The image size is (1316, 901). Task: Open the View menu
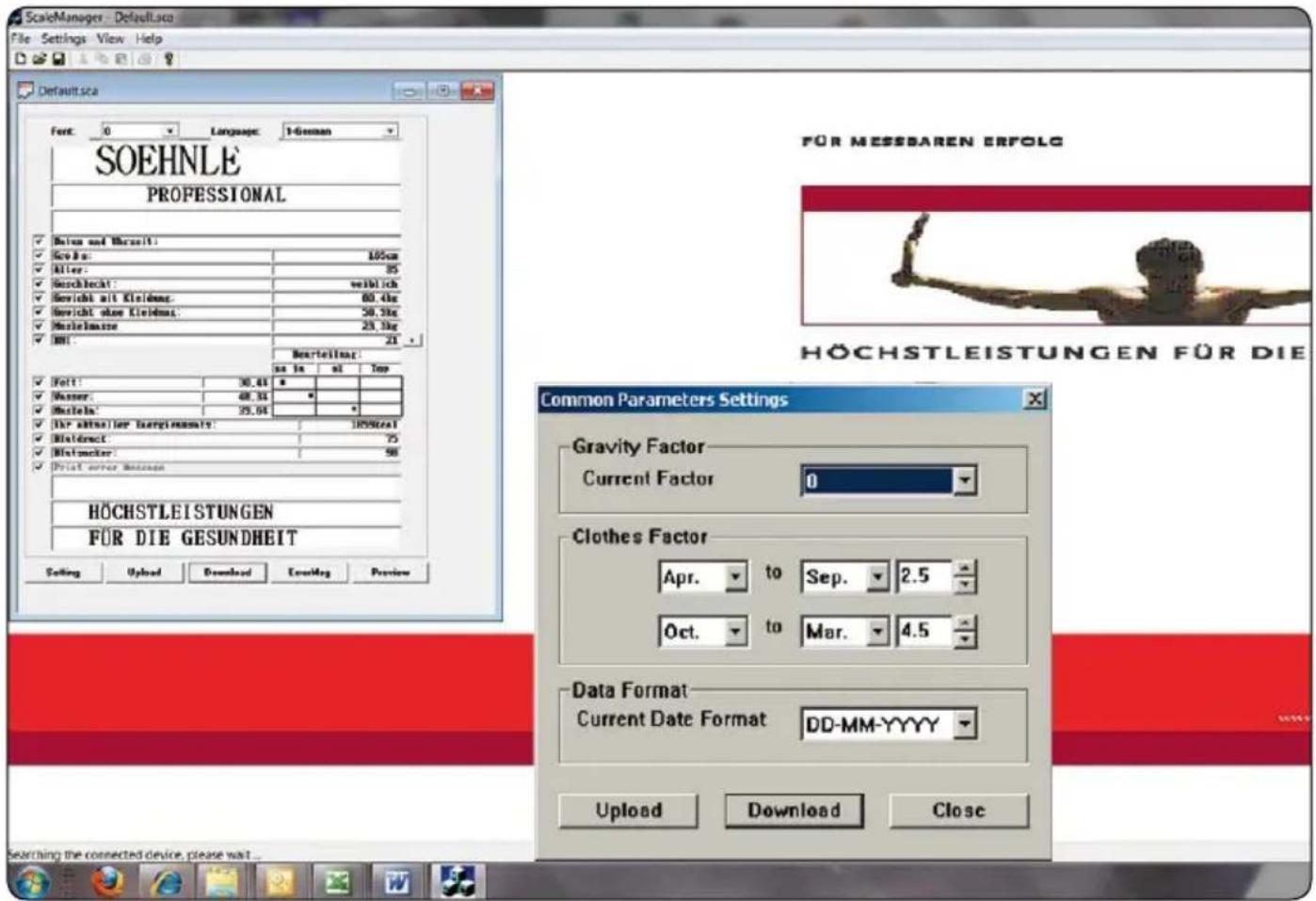(x=110, y=39)
